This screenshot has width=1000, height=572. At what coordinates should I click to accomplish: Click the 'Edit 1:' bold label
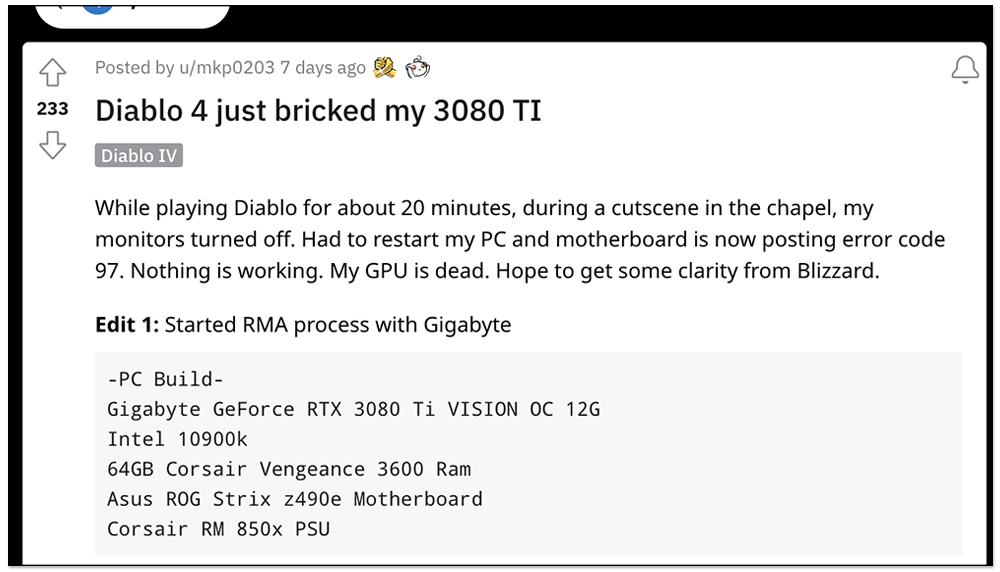point(127,325)
